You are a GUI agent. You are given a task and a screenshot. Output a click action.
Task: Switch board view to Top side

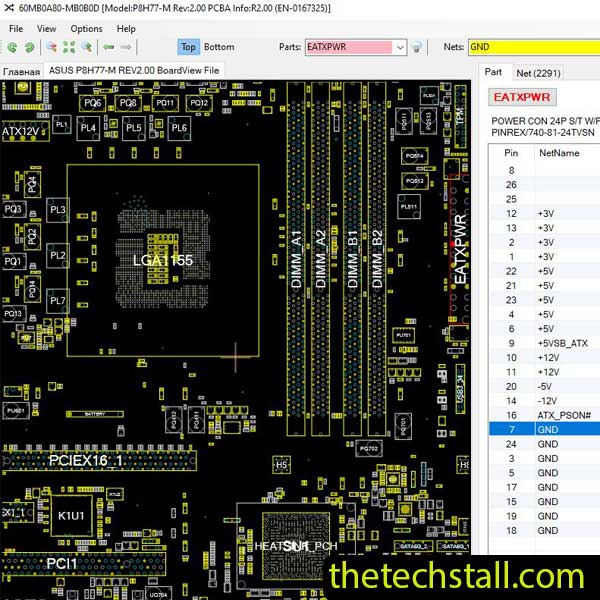[189, 47]
